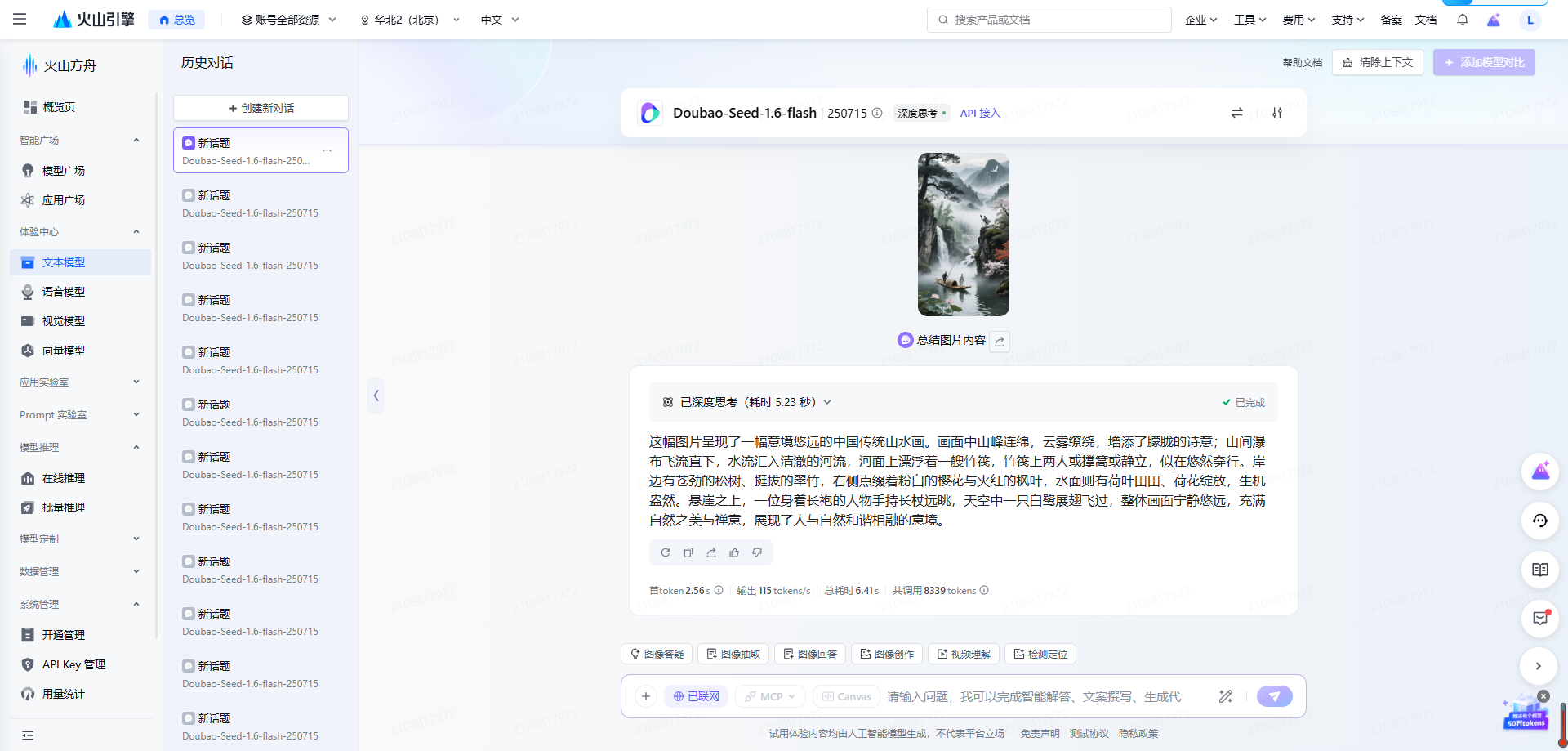Open the notifications bell
The image size is (1568, 751).
pos(1463,20)
